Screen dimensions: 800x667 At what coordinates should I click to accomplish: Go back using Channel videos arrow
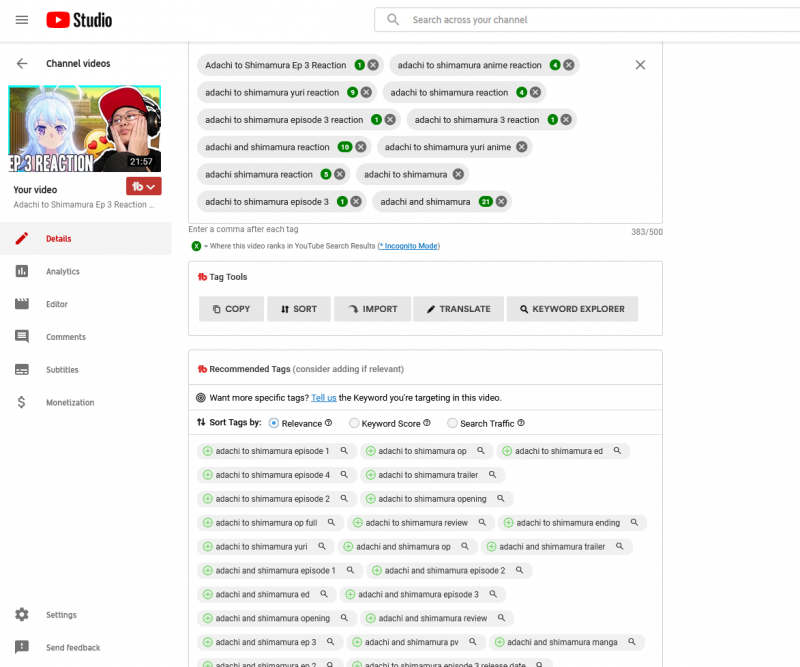point(21,64)
